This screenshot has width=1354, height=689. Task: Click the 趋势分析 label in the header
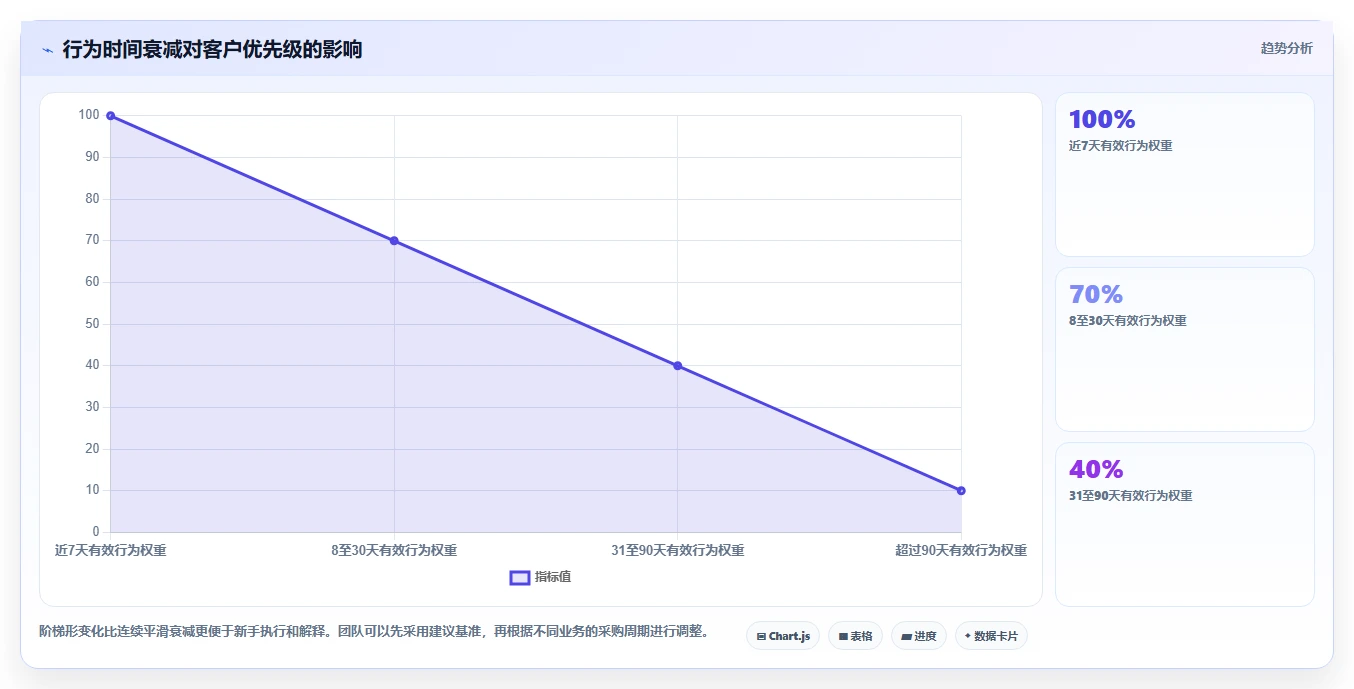click(x=1286, y=48)
